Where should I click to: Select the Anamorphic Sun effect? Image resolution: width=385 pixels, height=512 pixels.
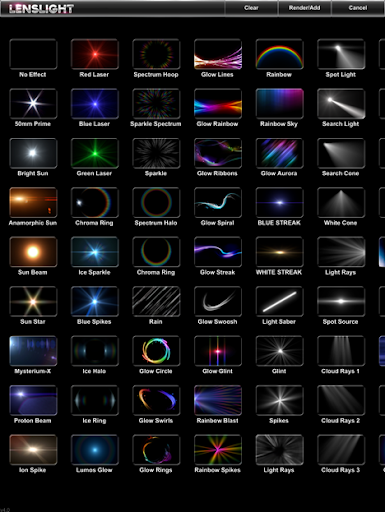tap(33, 202)
